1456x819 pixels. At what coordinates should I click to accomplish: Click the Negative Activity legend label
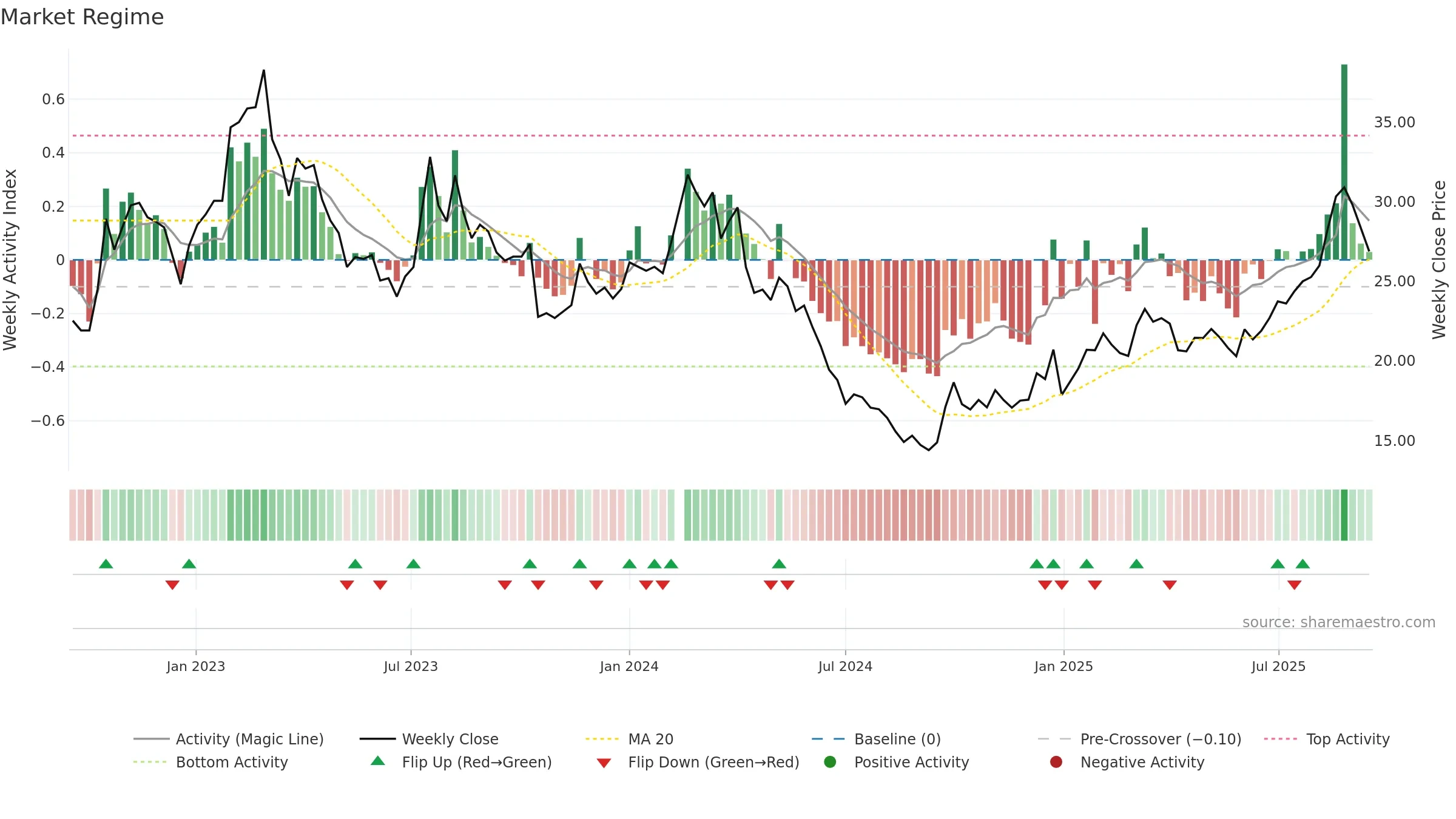[1142, 762]
